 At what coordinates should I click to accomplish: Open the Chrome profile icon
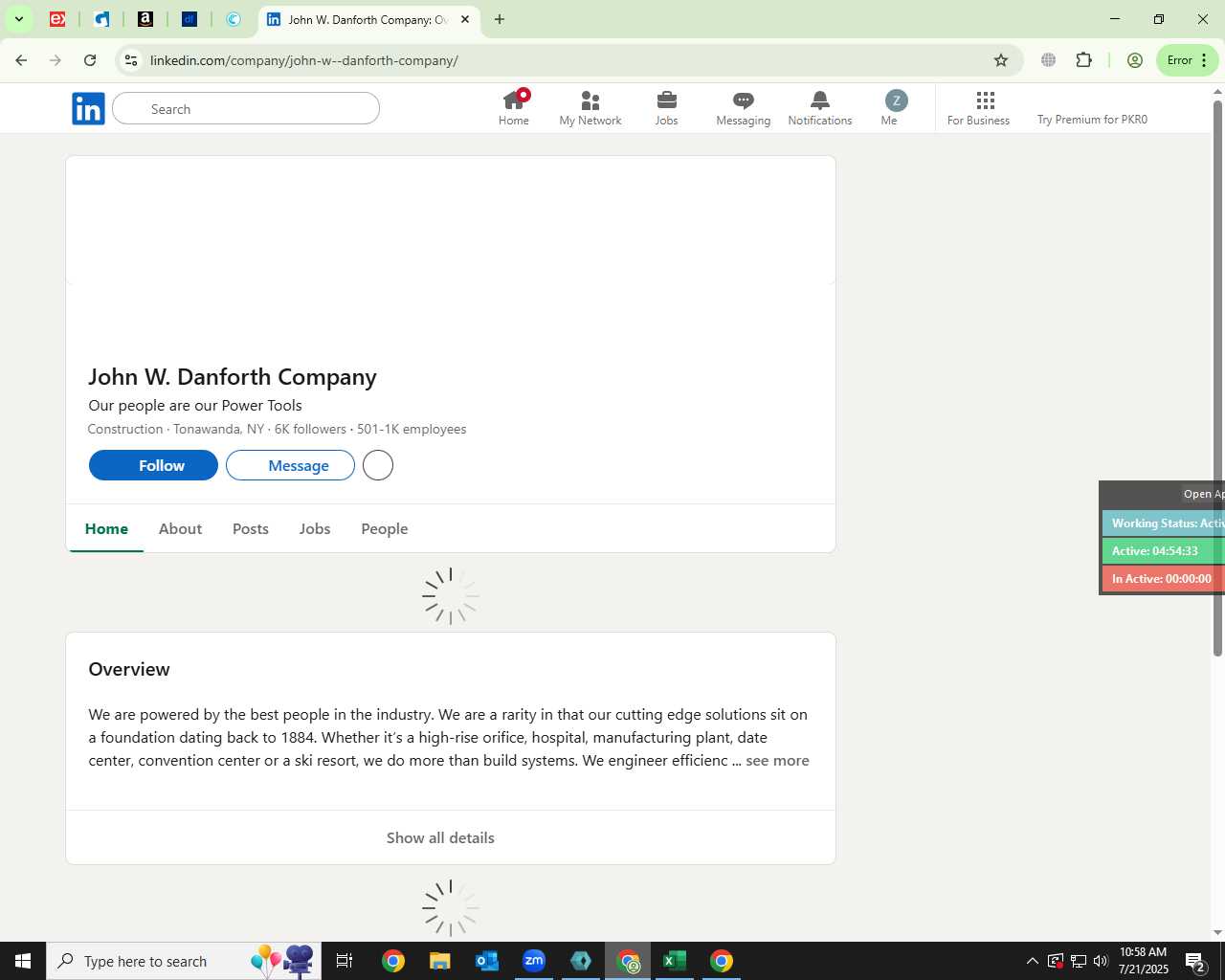coord(1135,60)
